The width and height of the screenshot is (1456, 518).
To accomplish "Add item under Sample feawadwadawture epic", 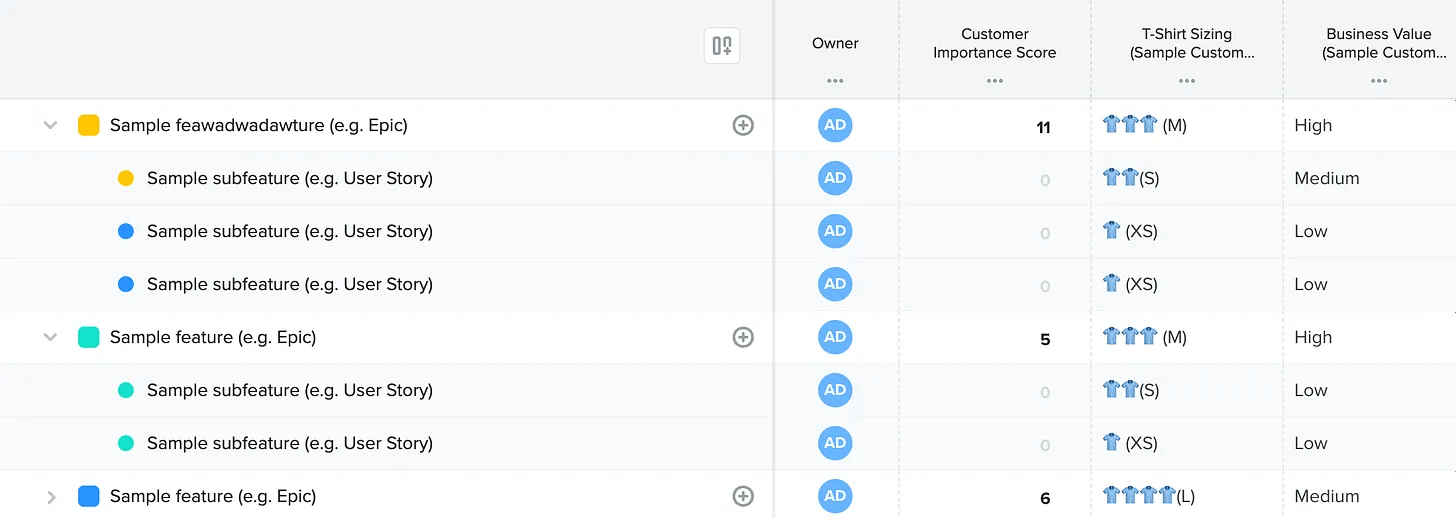I will [743, 125].
